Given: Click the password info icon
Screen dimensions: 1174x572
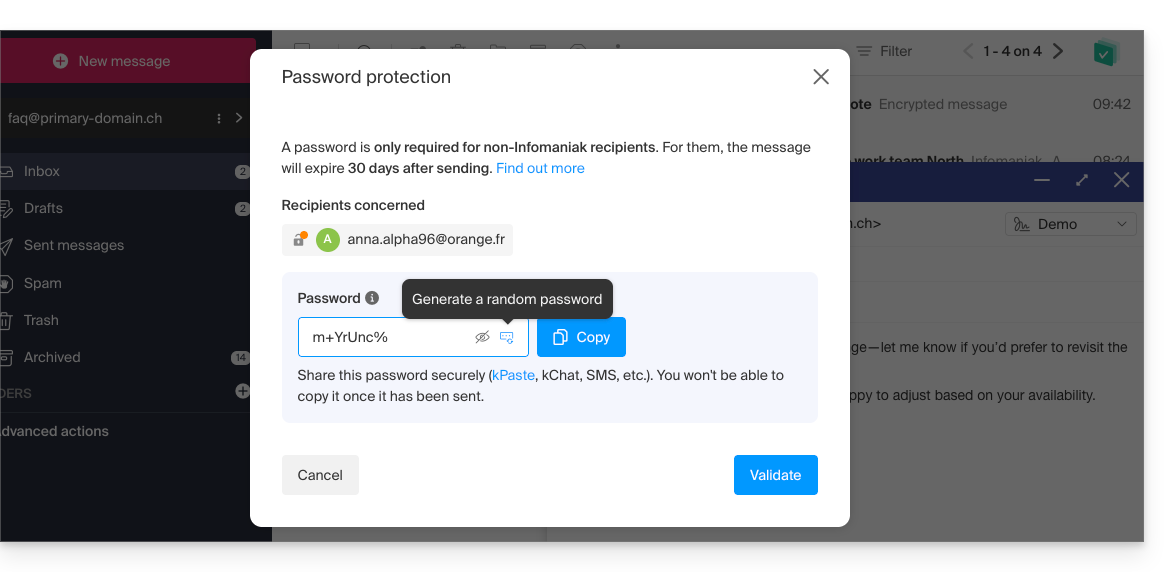Looking at the screenshot, I should [372, 298].
